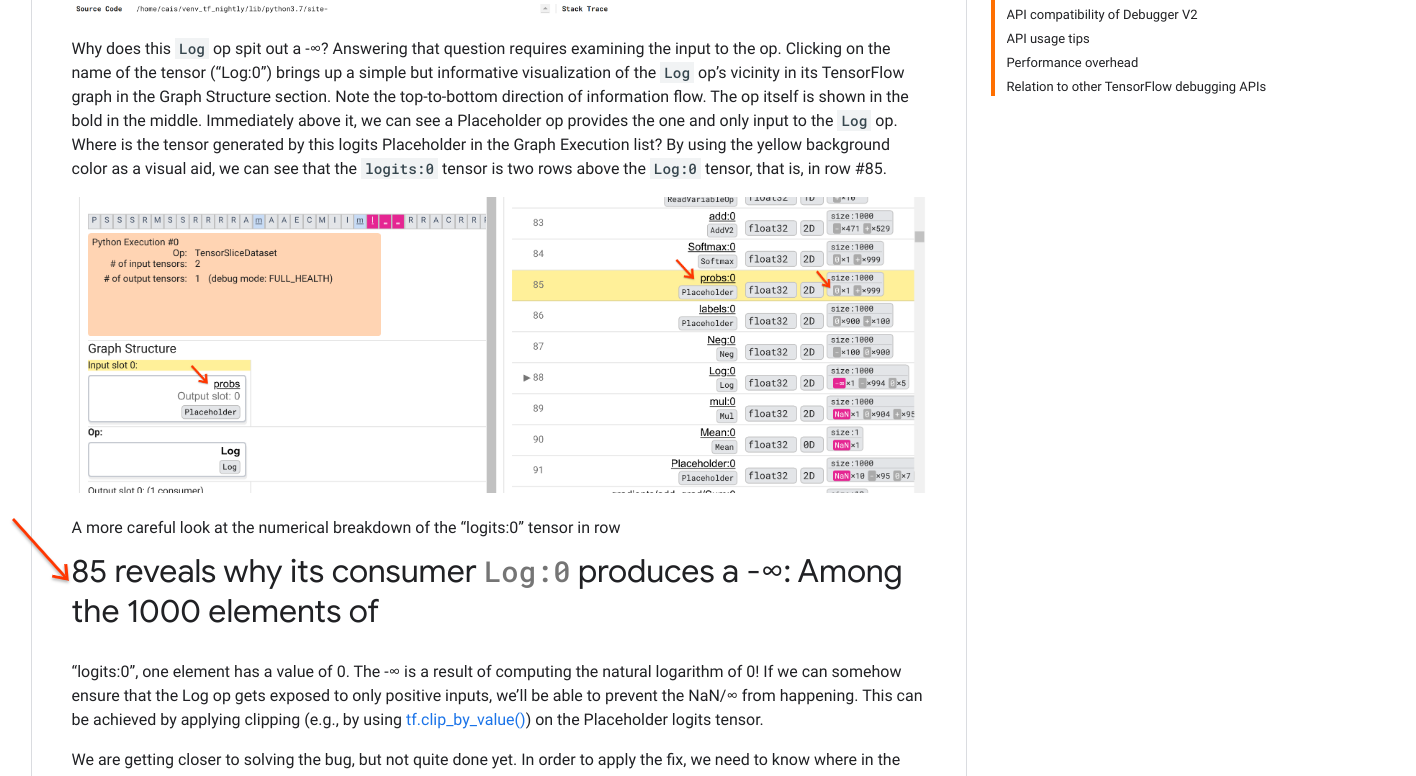
Task: Click add:0 tensor name in row 83
Action: [721, 216]
